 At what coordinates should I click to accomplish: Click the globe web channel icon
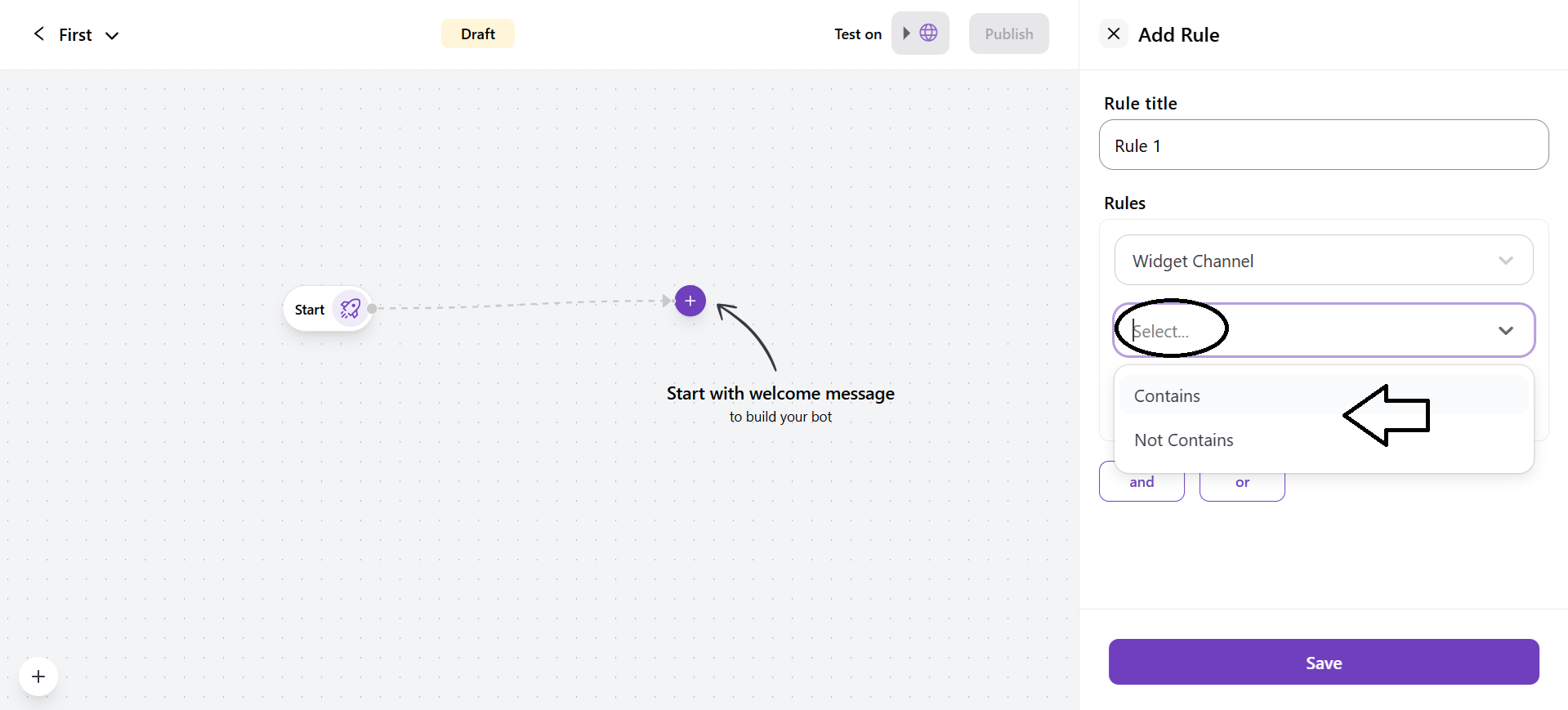coord(928,33)
